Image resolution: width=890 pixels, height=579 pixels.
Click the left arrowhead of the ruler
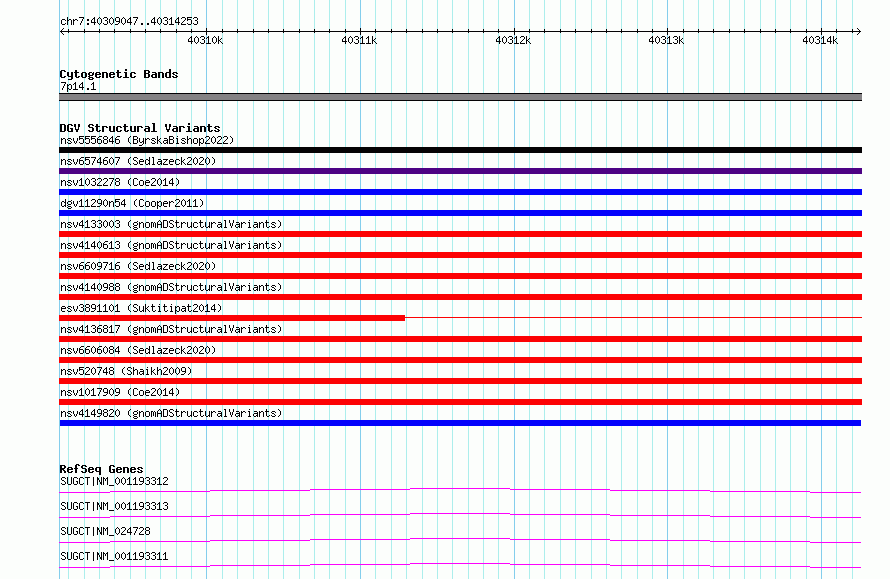tap(62, 31)
